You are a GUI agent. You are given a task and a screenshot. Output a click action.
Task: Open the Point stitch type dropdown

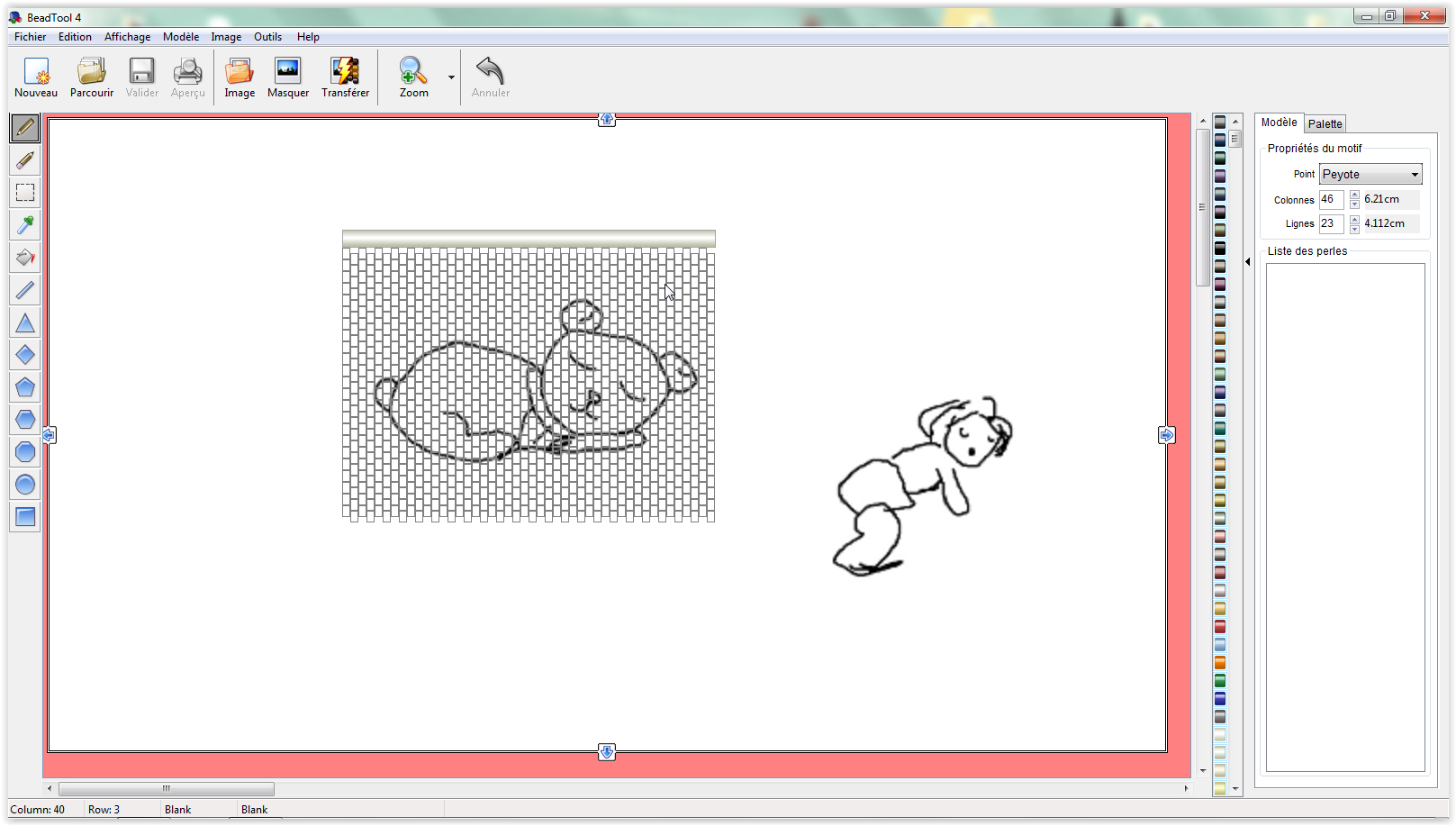tap(1370, 175)
